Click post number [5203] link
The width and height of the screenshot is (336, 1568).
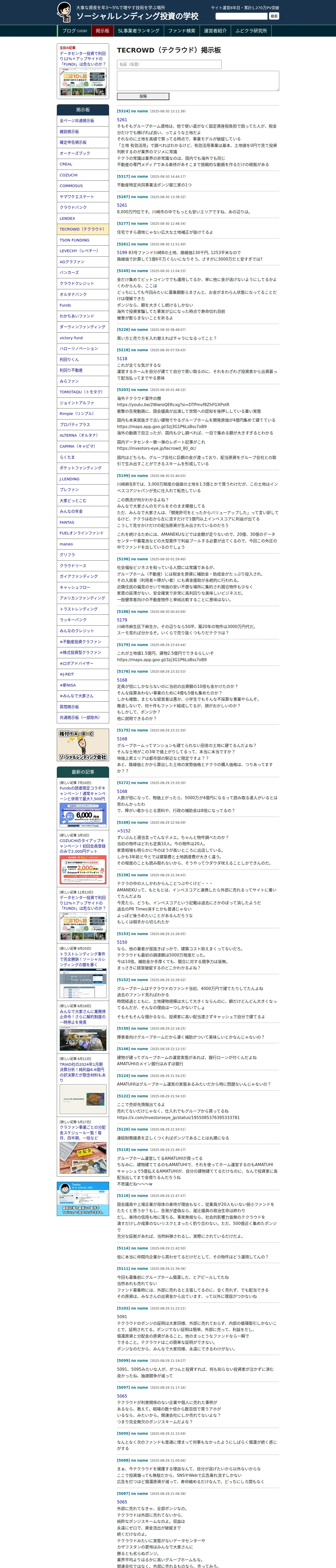(x=123, y=390)
